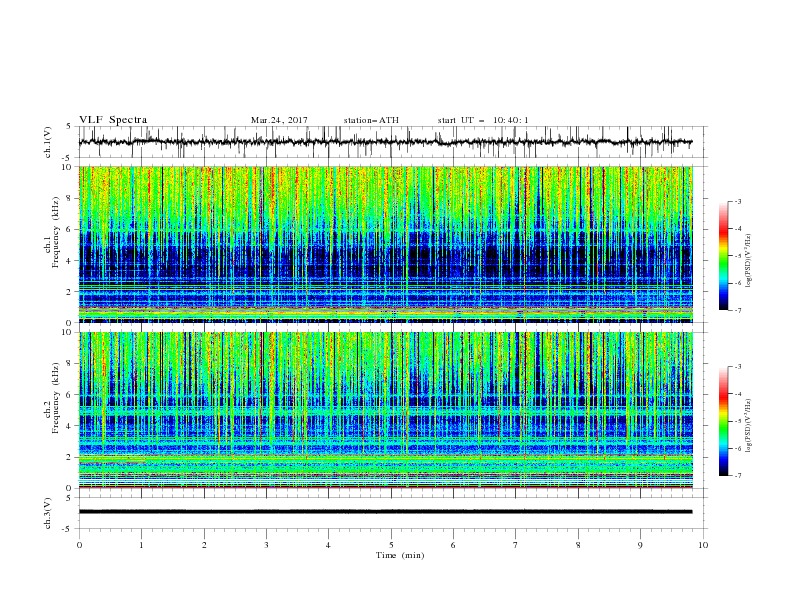Click the "2" kHz tick on ch.2 spectrogram

[x=69, y=457]
